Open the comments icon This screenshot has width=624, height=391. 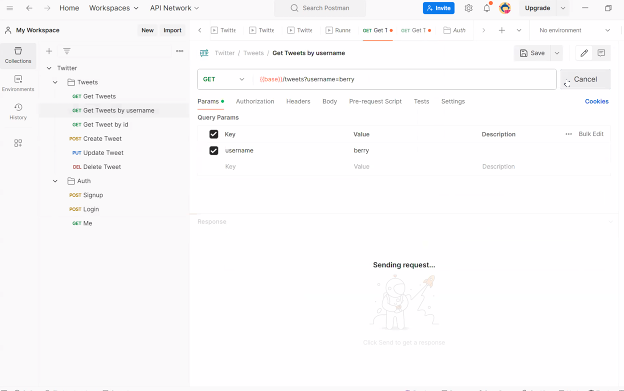[x=601, y=53]
